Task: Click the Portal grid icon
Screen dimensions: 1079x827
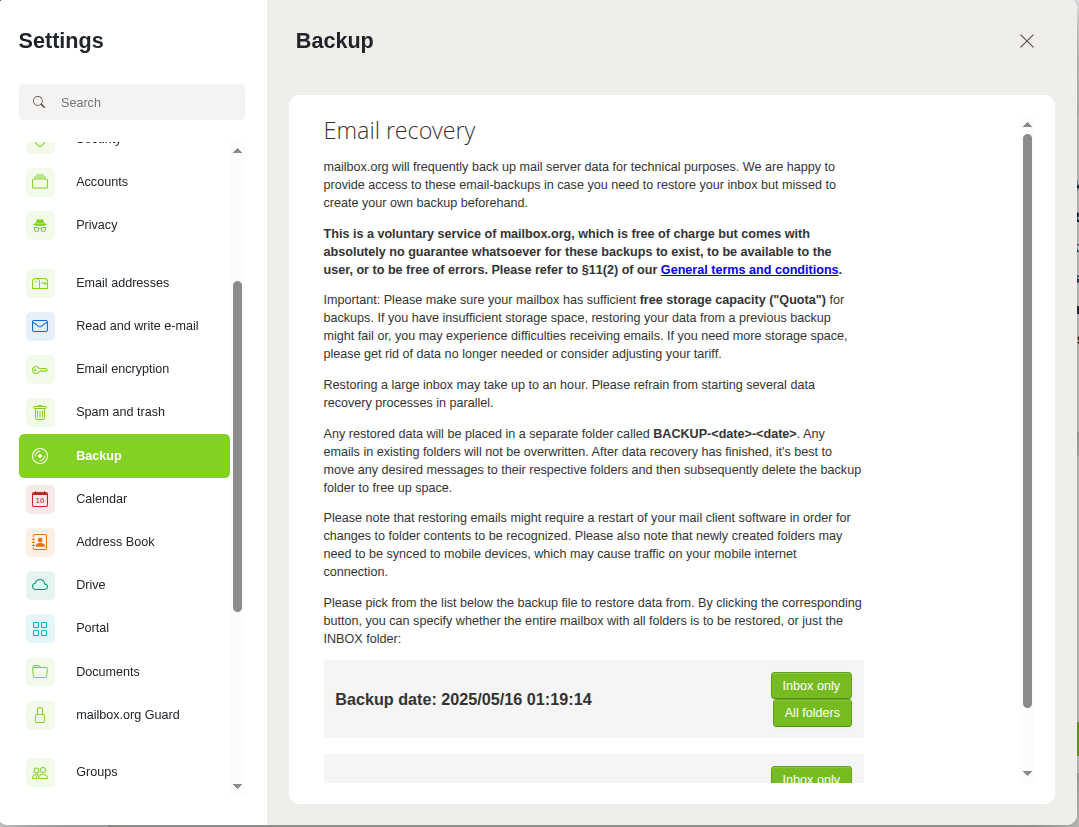Action: (40, 628)
